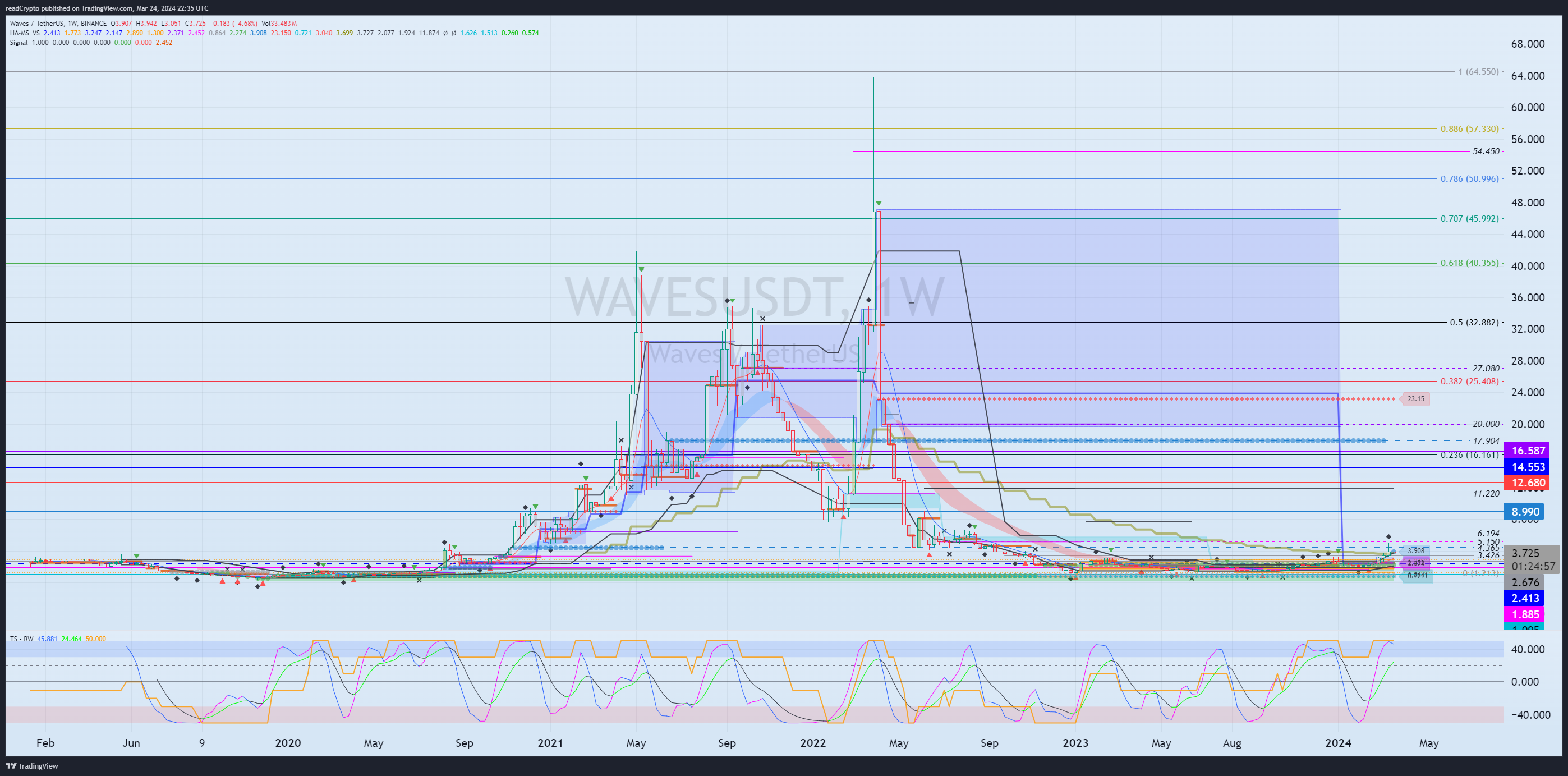Click the blue 8.990 price label
Image resolution: width=1568 pixels, height=776 pixels.
pyautogui.click(x=1525, y=512)
